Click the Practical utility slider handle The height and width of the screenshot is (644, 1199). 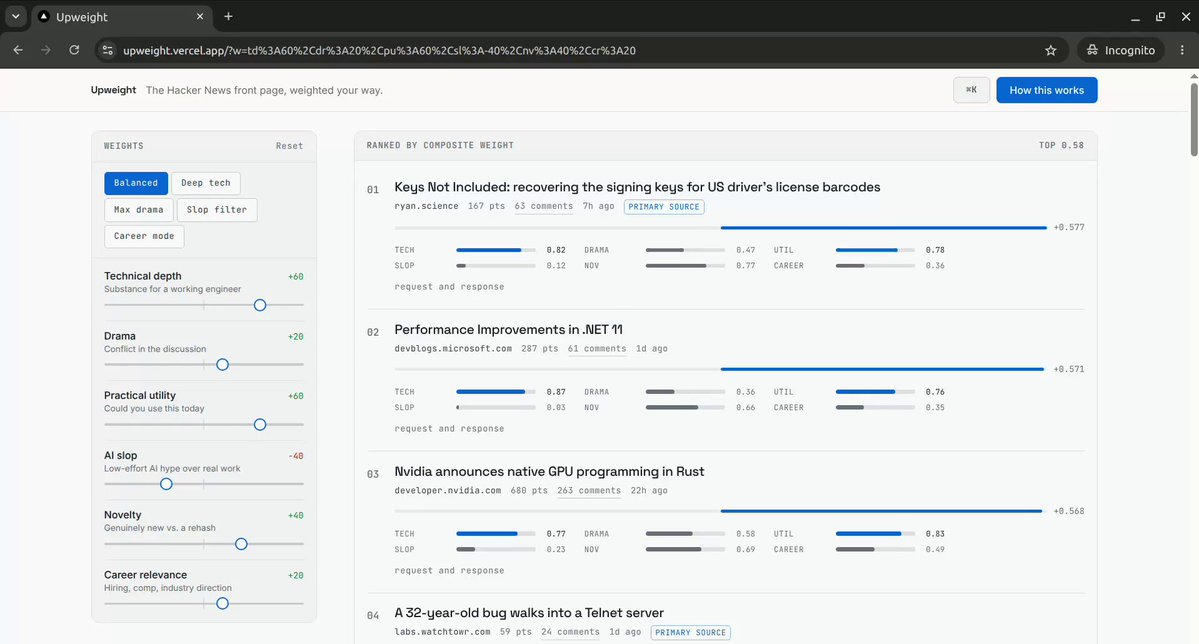click(x=260, y=424)
